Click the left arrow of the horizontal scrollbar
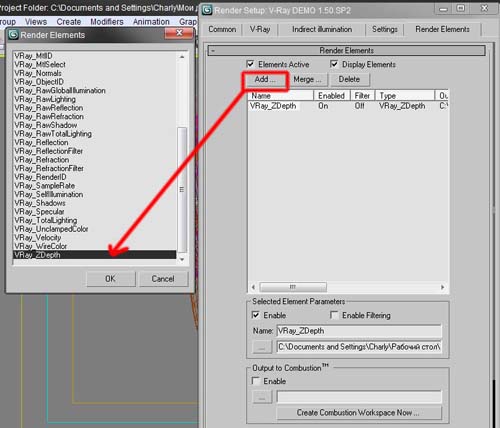 253,287
